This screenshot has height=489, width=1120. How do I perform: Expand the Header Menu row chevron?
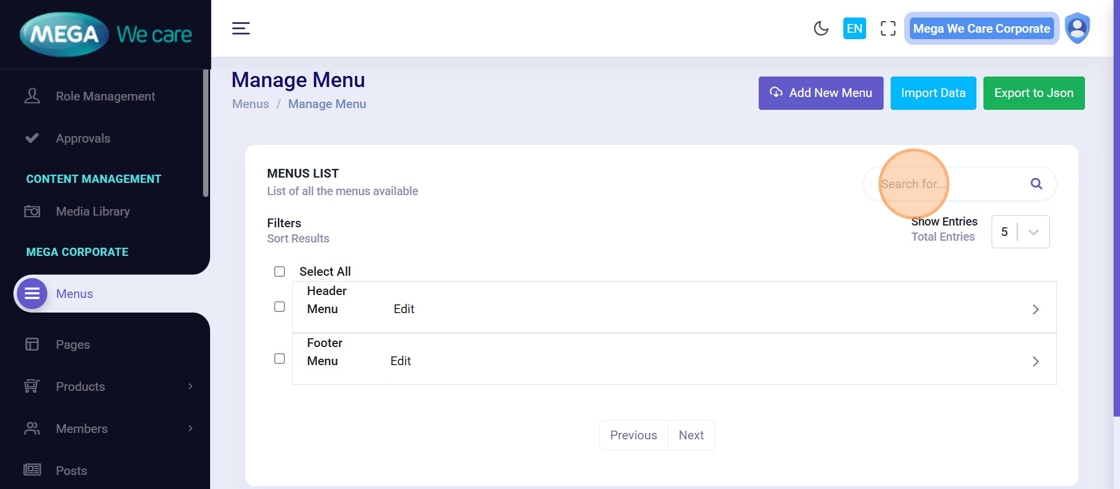click(1035, 310)
